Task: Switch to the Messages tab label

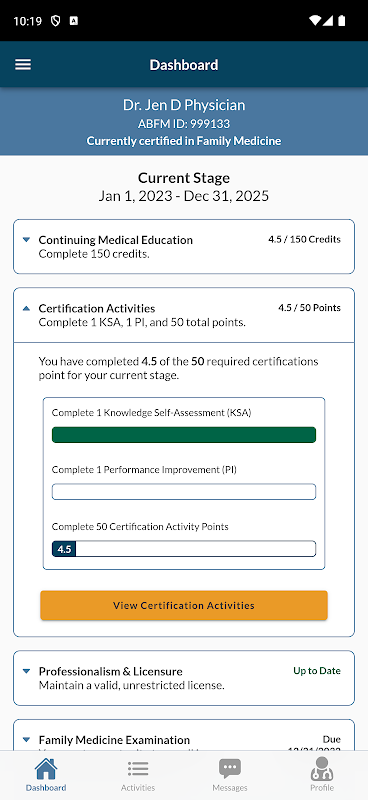Action: tap(230, 788)
